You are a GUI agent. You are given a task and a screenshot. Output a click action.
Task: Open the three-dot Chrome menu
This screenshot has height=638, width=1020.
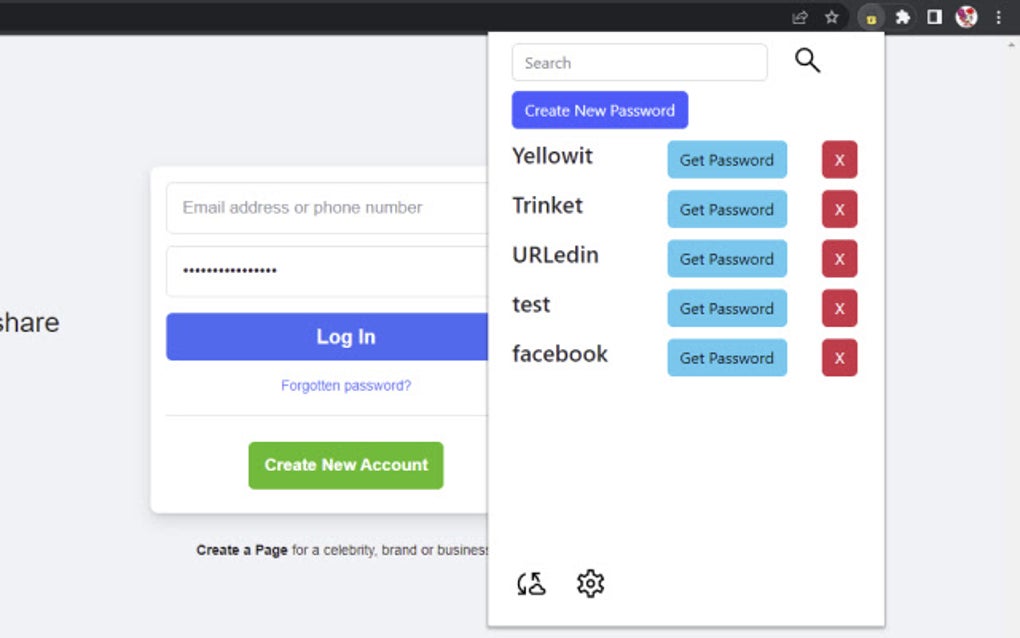(x=999, y=17)
